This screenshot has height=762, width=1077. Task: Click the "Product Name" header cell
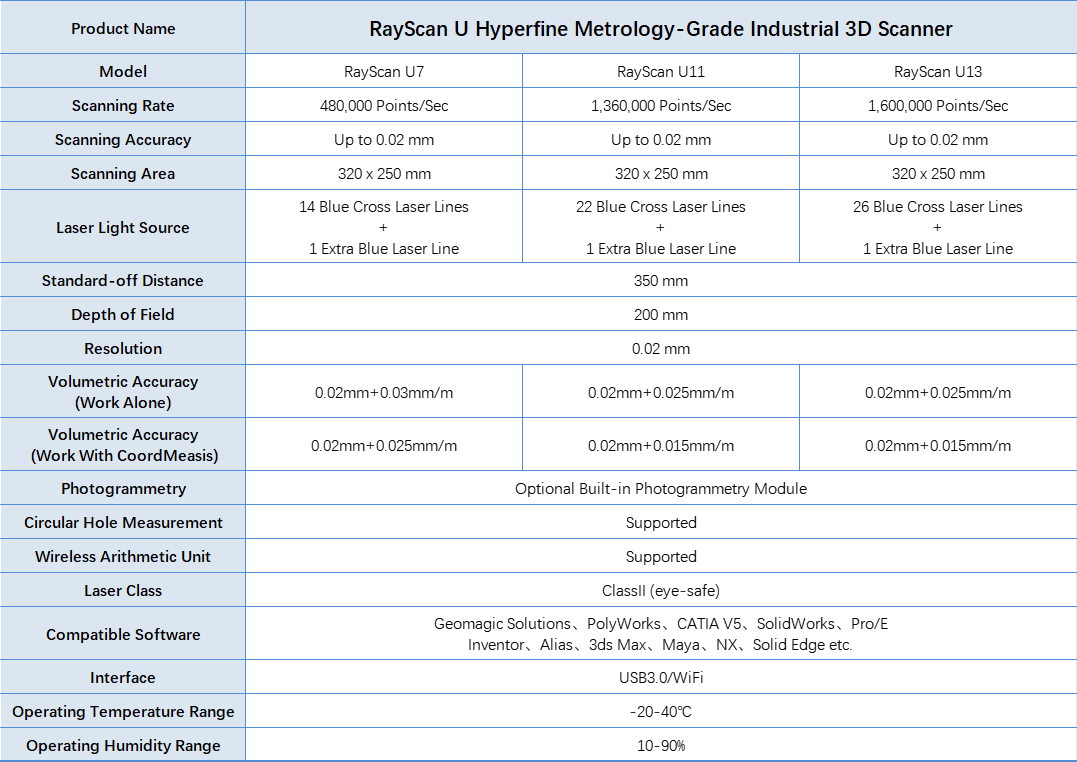(123, 29)
